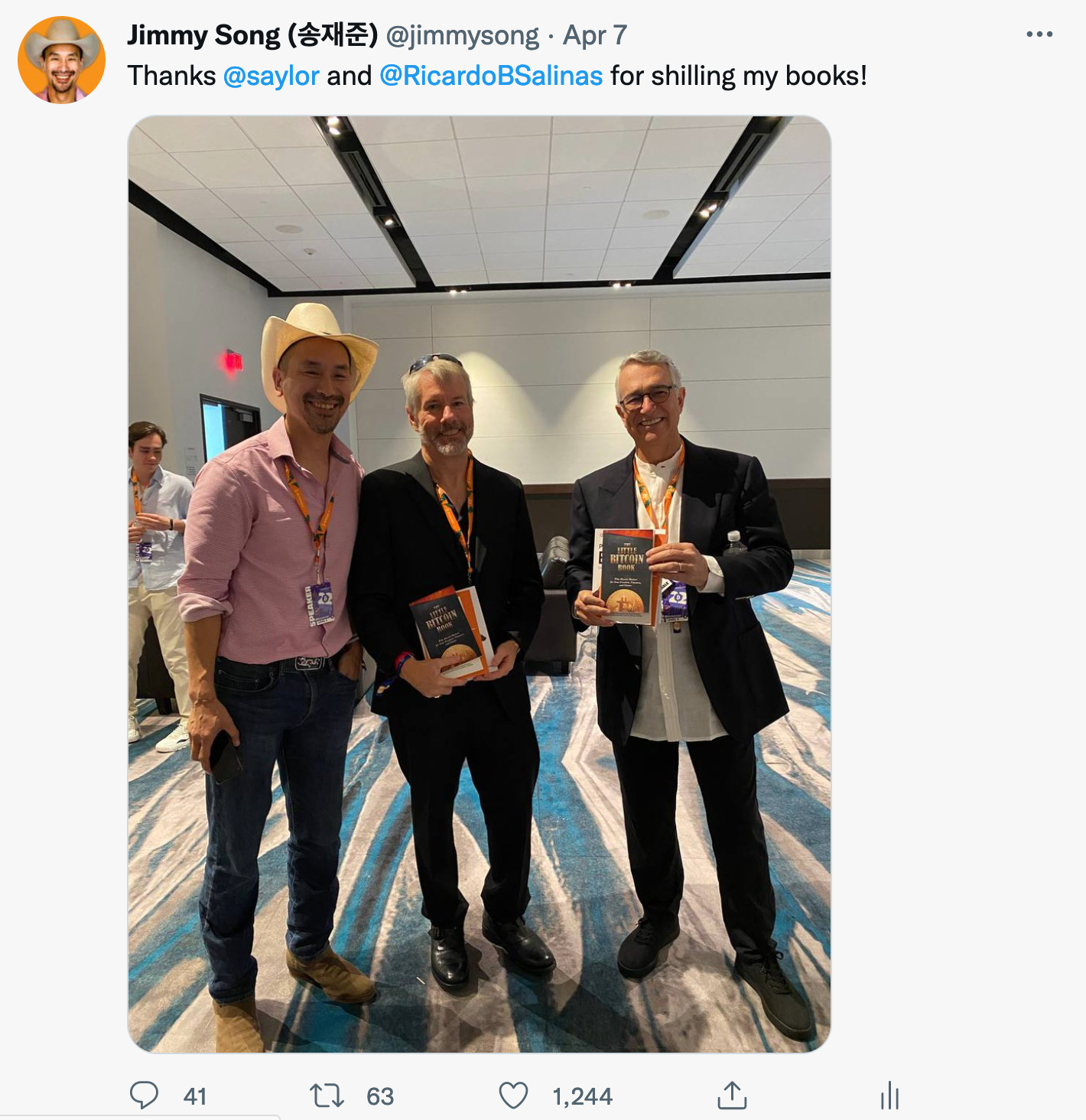Click the @saylor mention link
Screen dimensions: 1086x1120
click(x=271, y=76)
